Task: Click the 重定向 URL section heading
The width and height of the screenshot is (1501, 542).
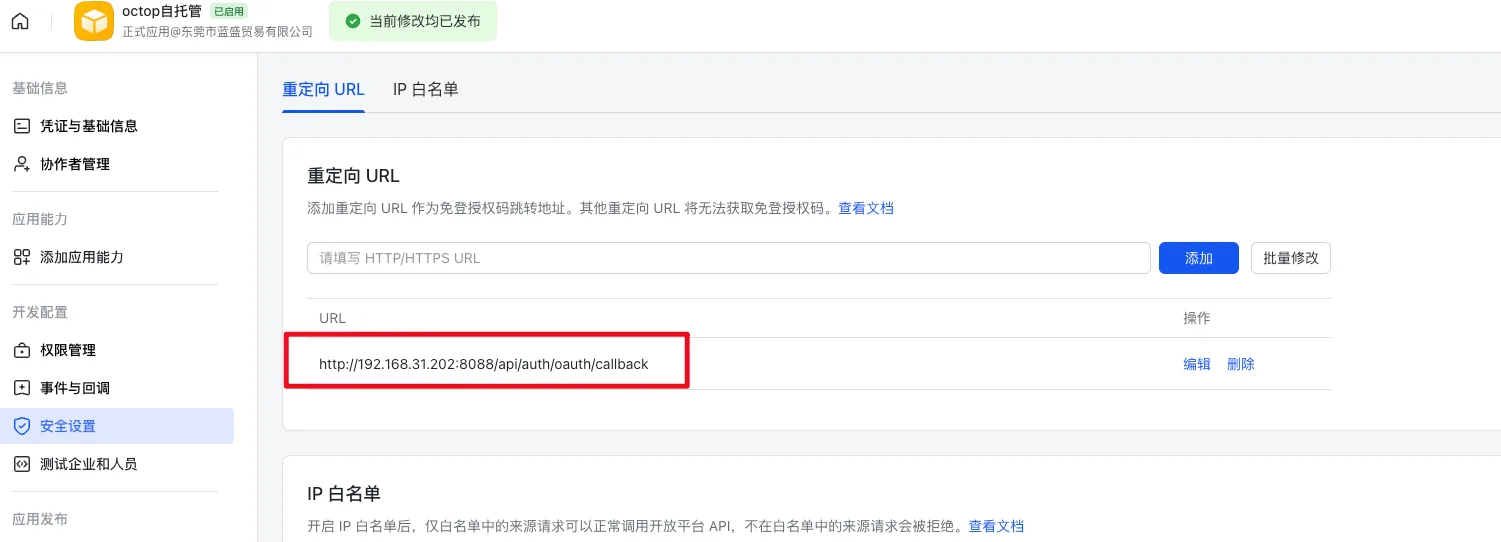Action: click(x=353, y=176)
